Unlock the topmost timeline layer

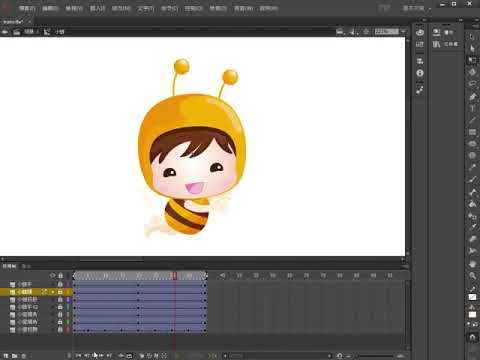[x=60, y=284]
